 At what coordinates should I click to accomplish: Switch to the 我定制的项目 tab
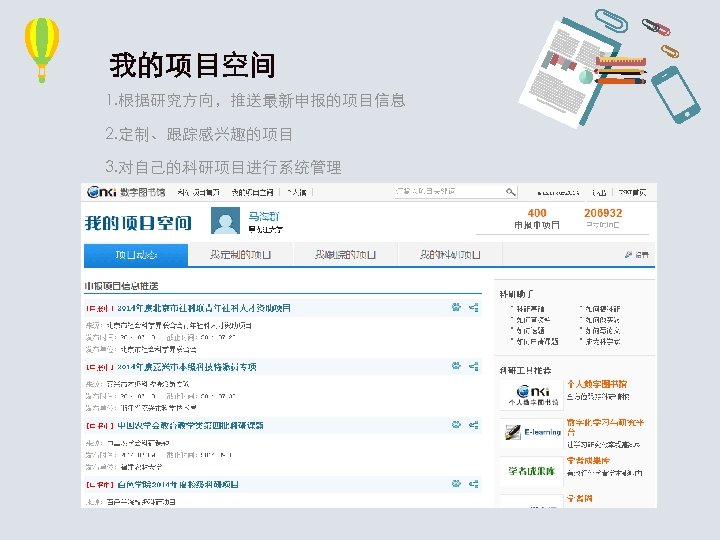(241, 255)
